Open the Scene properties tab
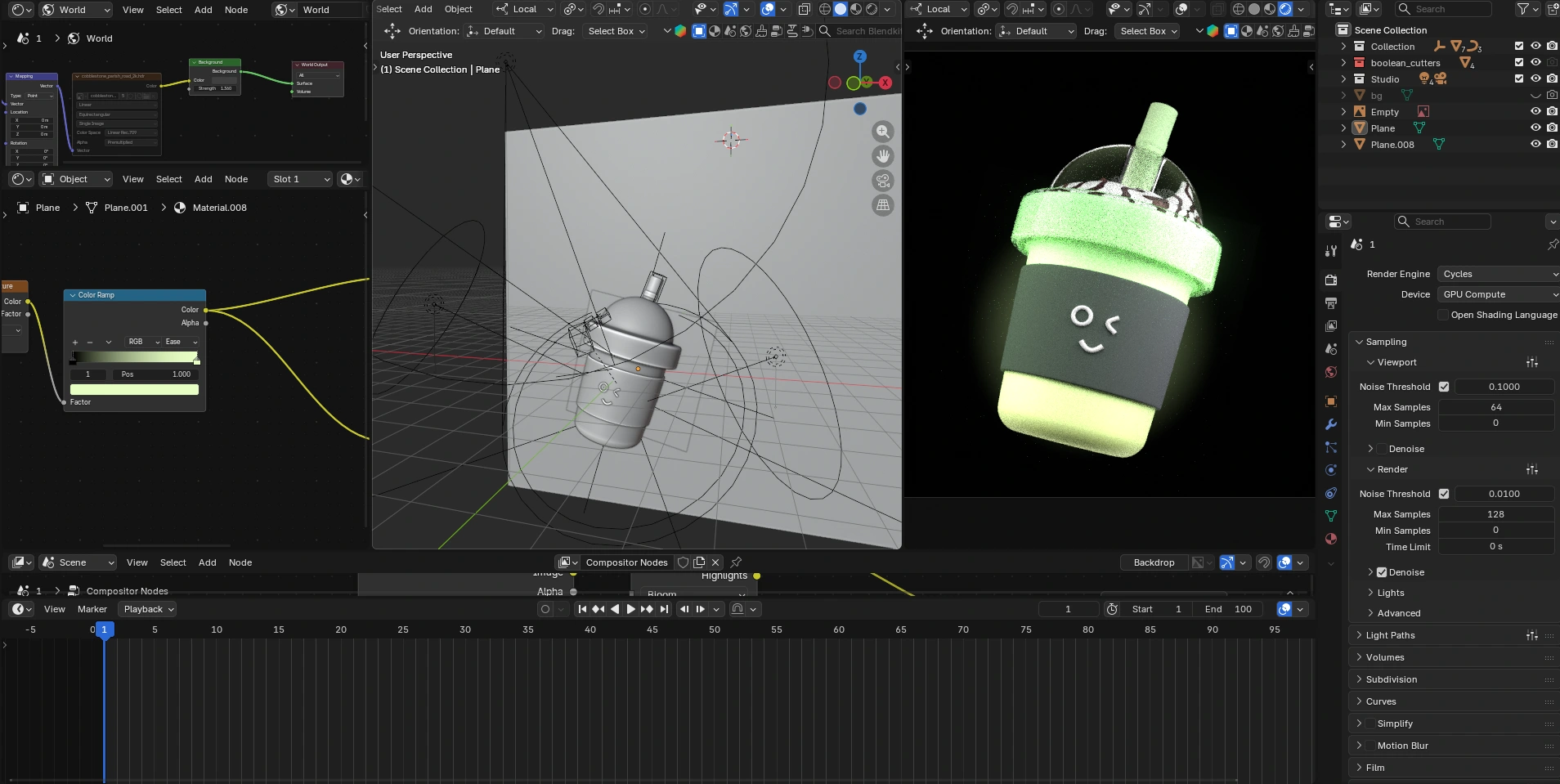This screenshot has height=784, width=1560. click(1331, 349)
